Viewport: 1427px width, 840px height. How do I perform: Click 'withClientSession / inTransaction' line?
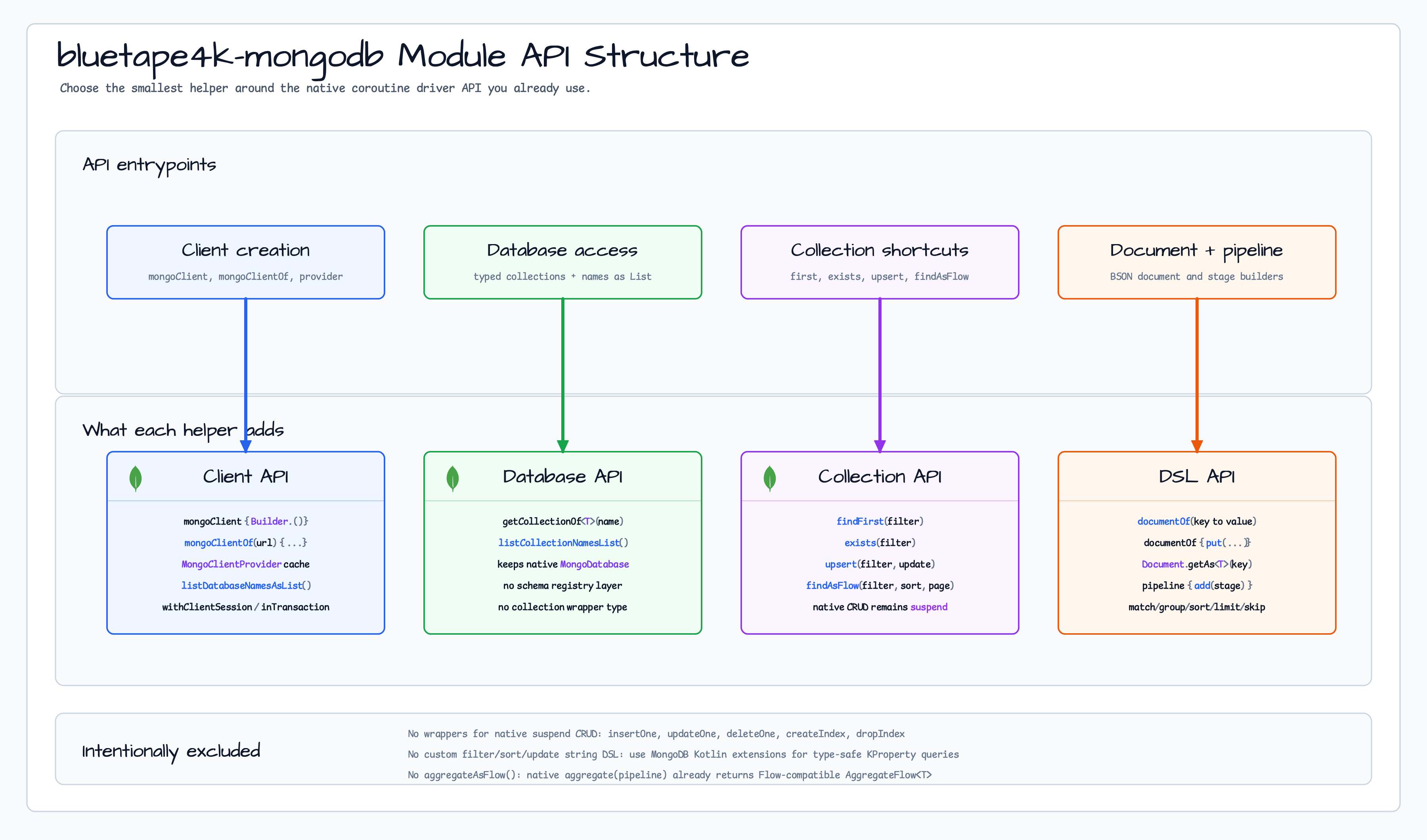(246, 607)
